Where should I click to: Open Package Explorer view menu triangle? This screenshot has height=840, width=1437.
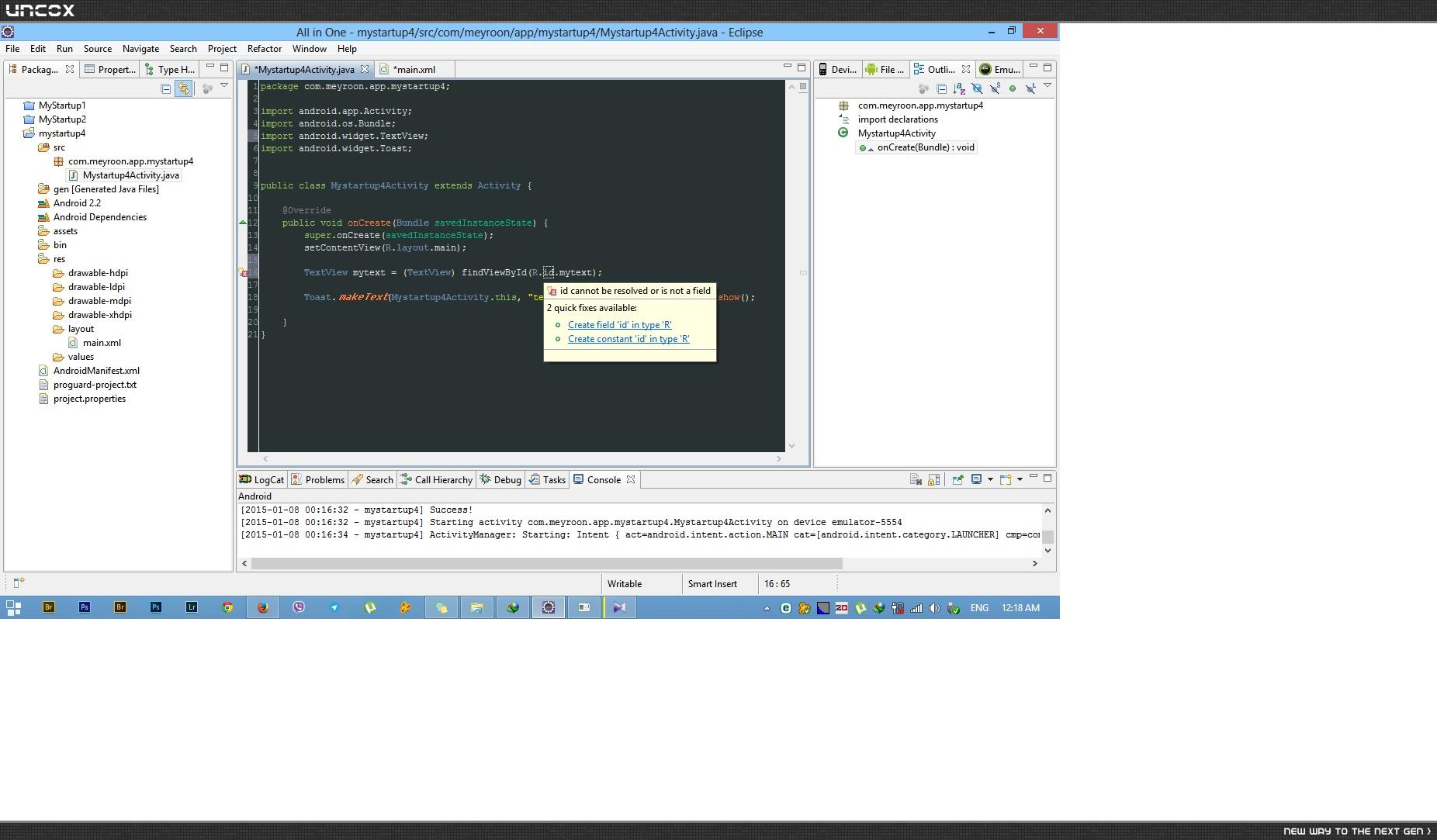[x=224, y=86]
